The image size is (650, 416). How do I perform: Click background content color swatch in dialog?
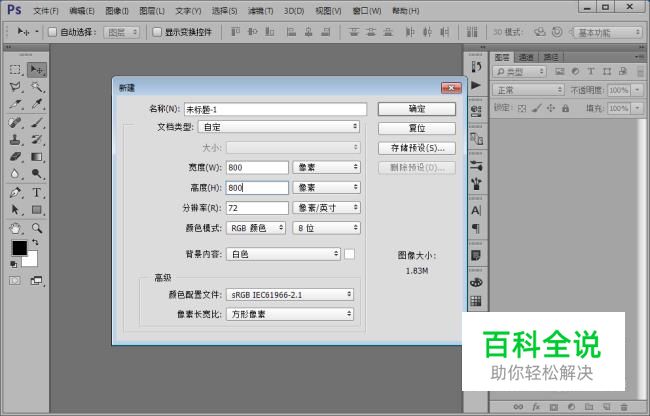(349, 254)
